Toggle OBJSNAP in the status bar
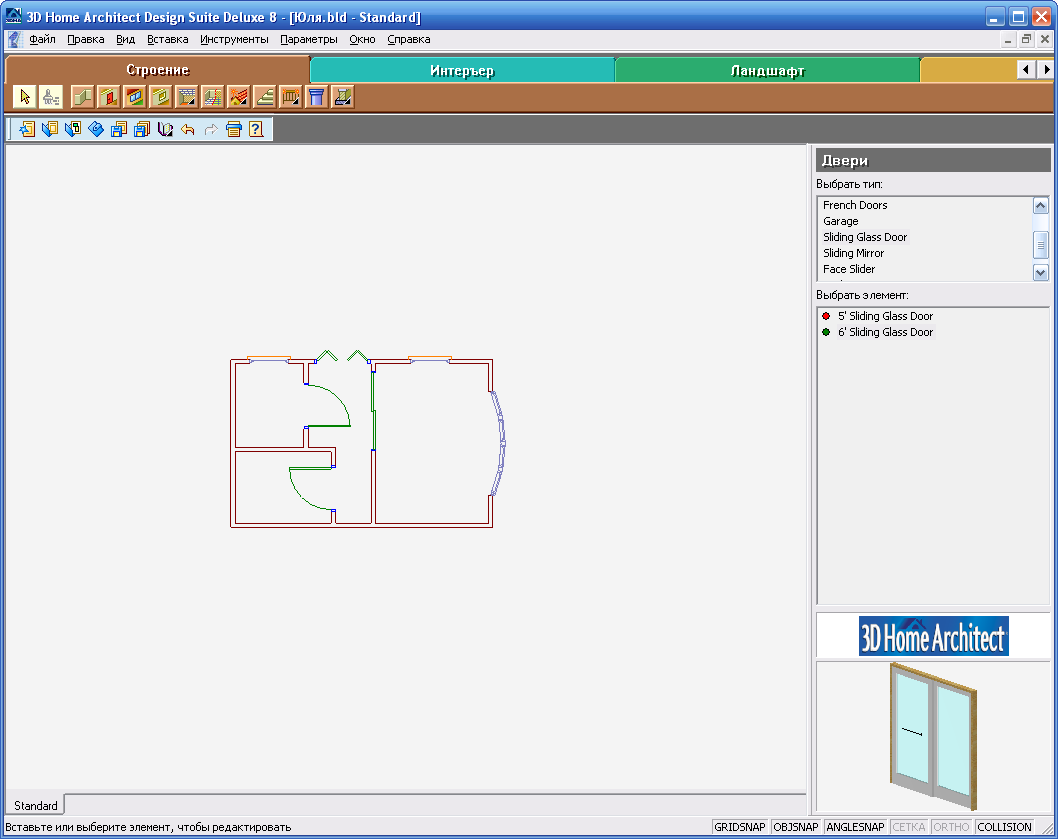The image size is (1058, 839). [796, 827]
